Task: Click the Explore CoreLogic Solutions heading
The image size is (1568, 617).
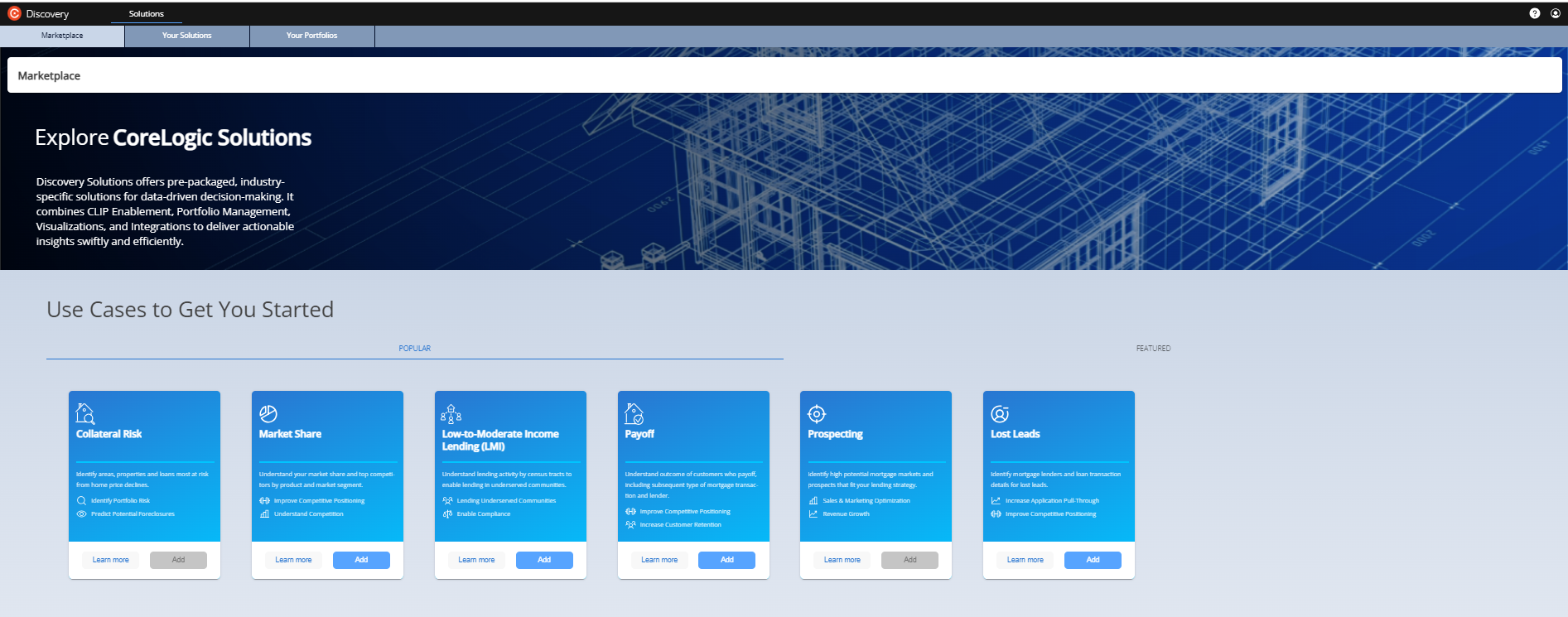Action: (x=173, y=137)
